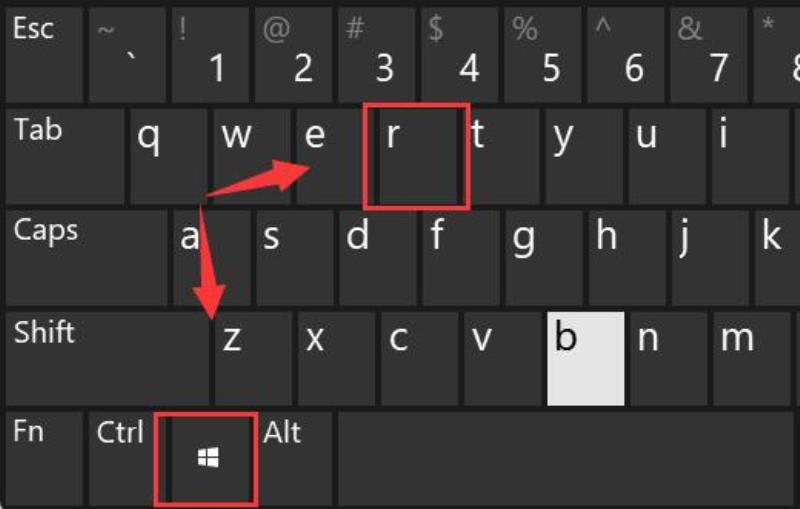Screen dimensions: 800x509
Task: Click the highlighted white b key
Action: tap(586, 359)
